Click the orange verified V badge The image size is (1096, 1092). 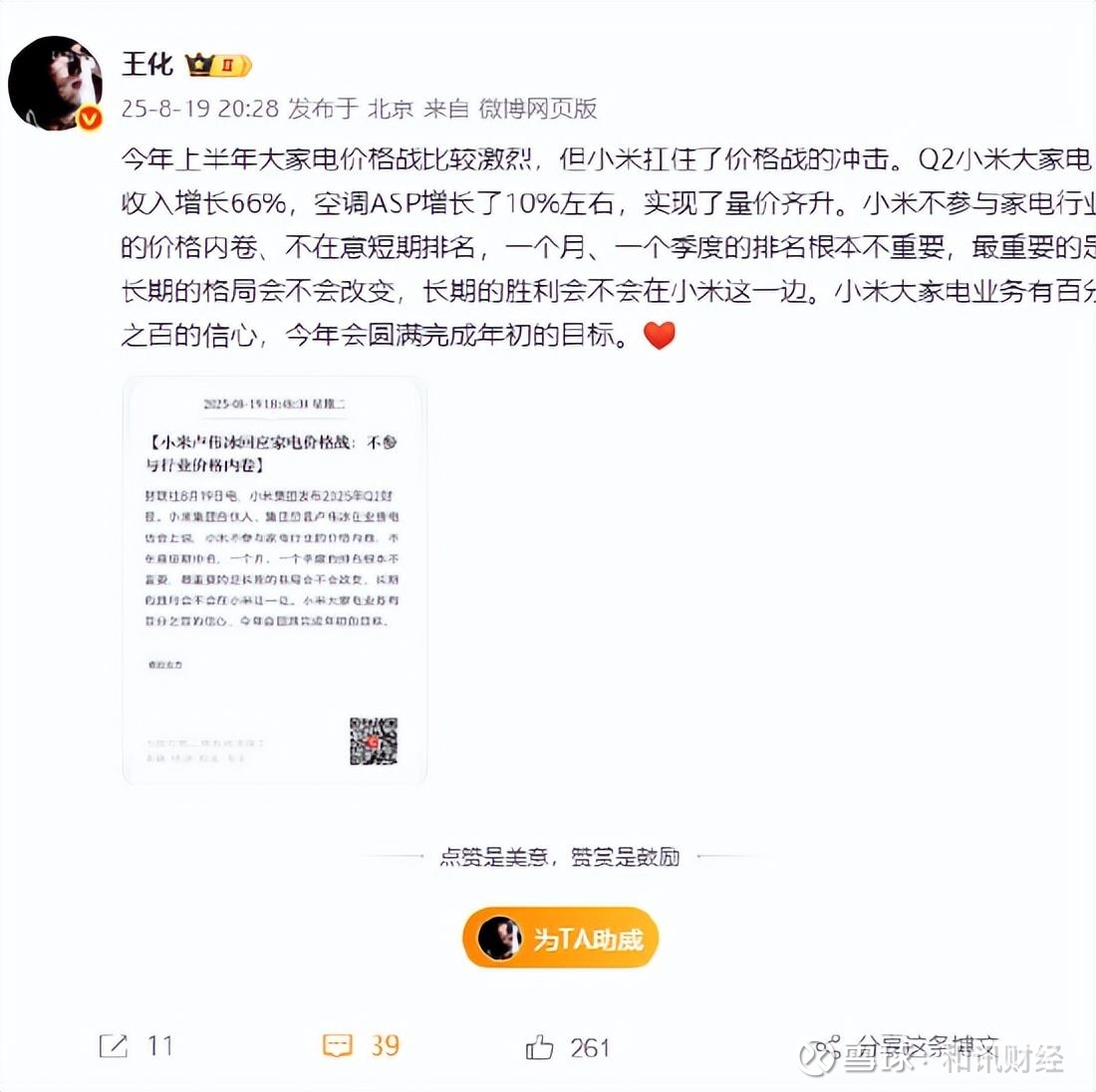(89, 119)
